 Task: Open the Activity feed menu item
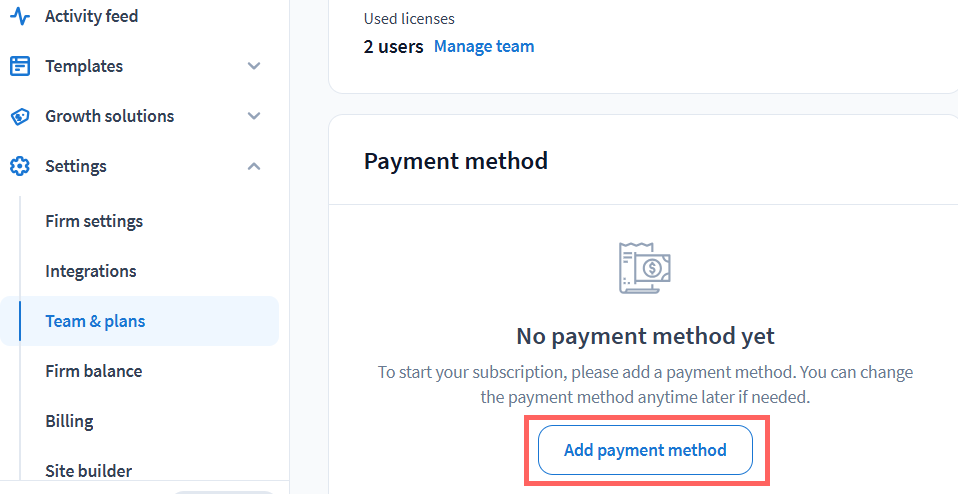pos(91,16)
